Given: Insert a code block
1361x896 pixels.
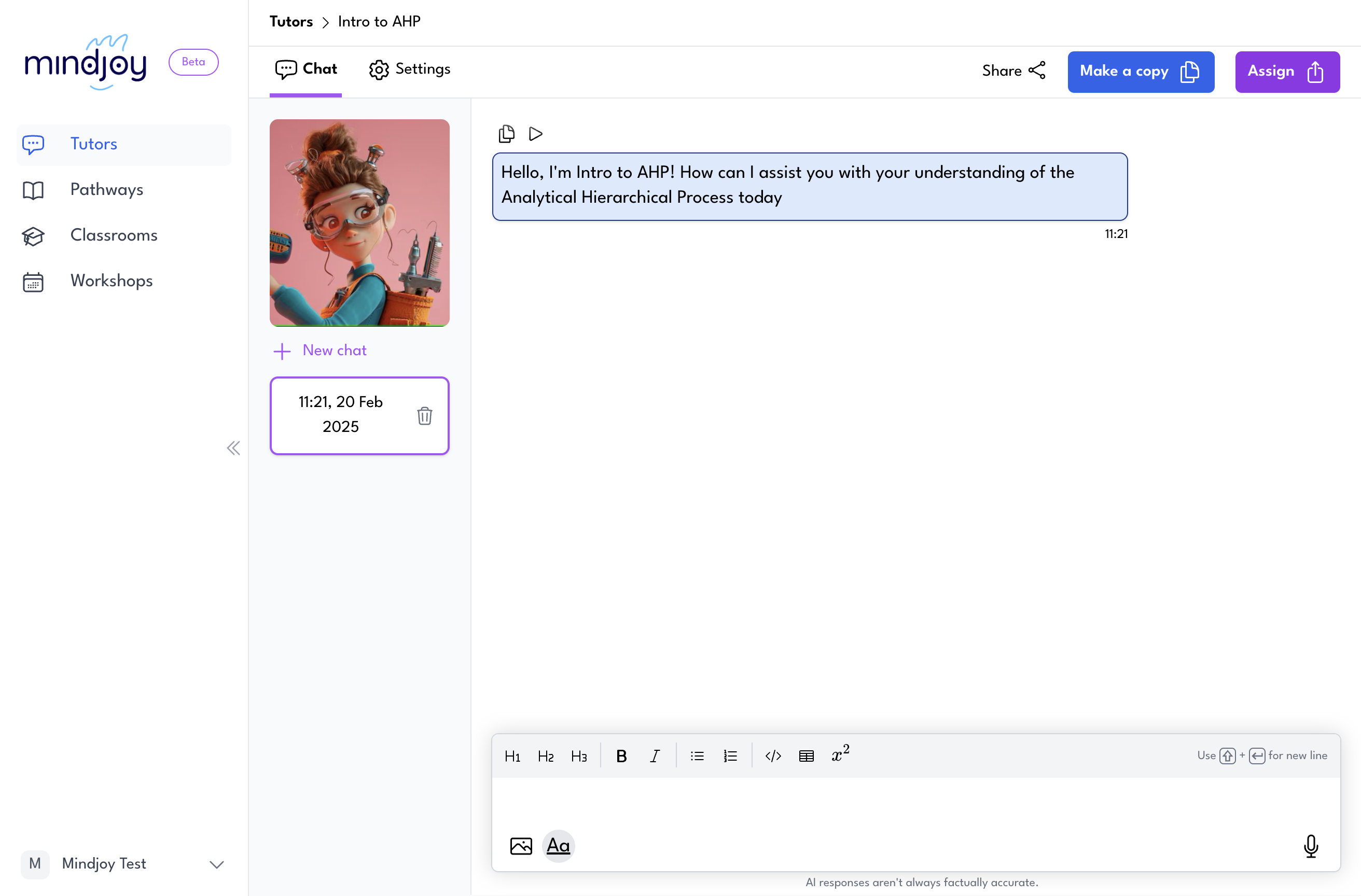Looking at the screenshot, I should click(773, 756).
